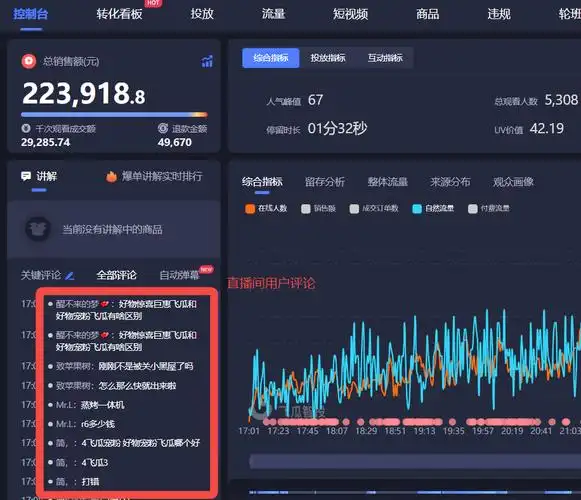Switch to 全部评论 comments tab
Screen dimensions: 581x500
point(116,275)
